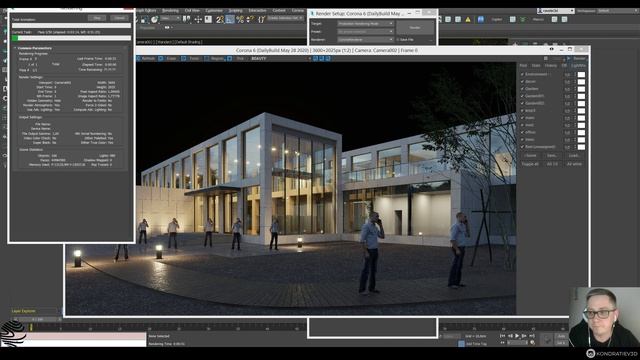Uncheck Garden002 light in LightMix
The width and height of the screenshot is (640, 360).
pos(522,103)
